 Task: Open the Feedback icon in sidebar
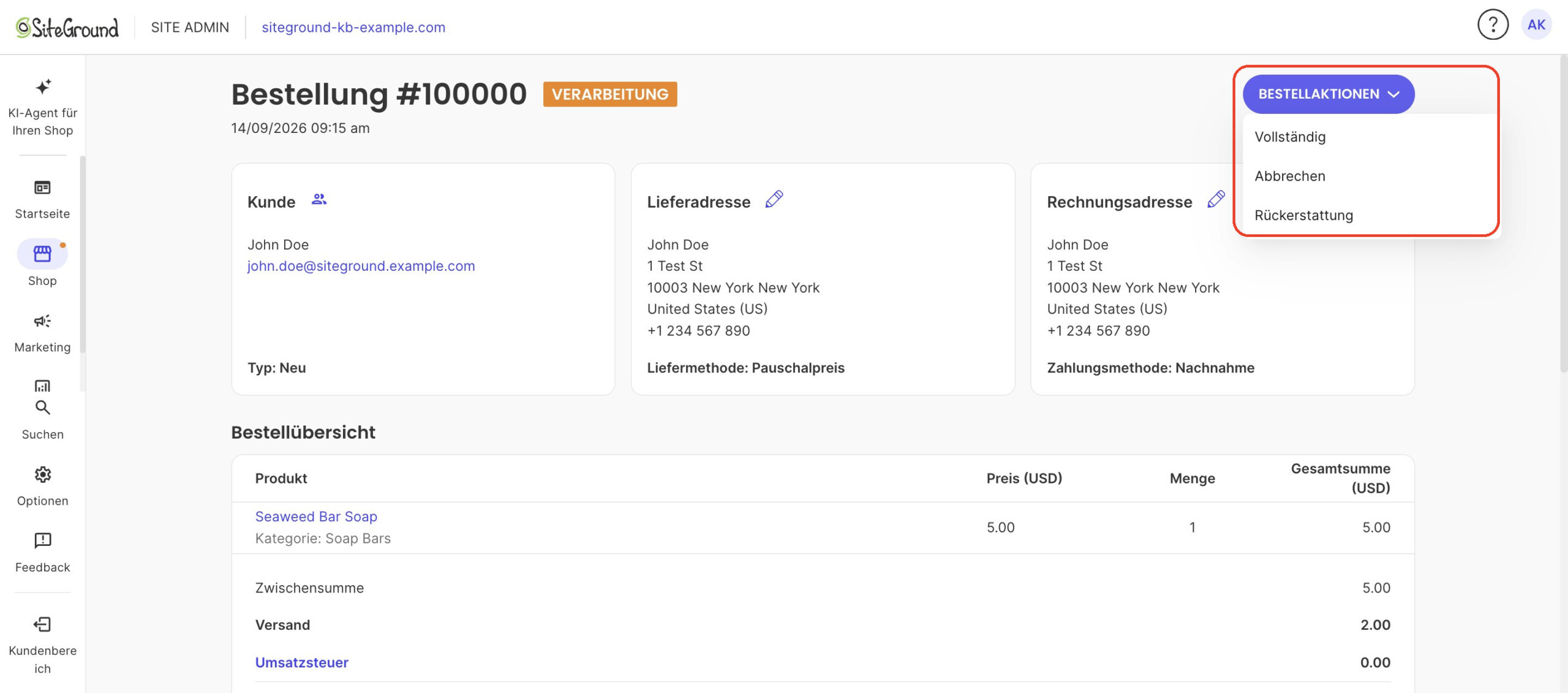coord(42,540)
